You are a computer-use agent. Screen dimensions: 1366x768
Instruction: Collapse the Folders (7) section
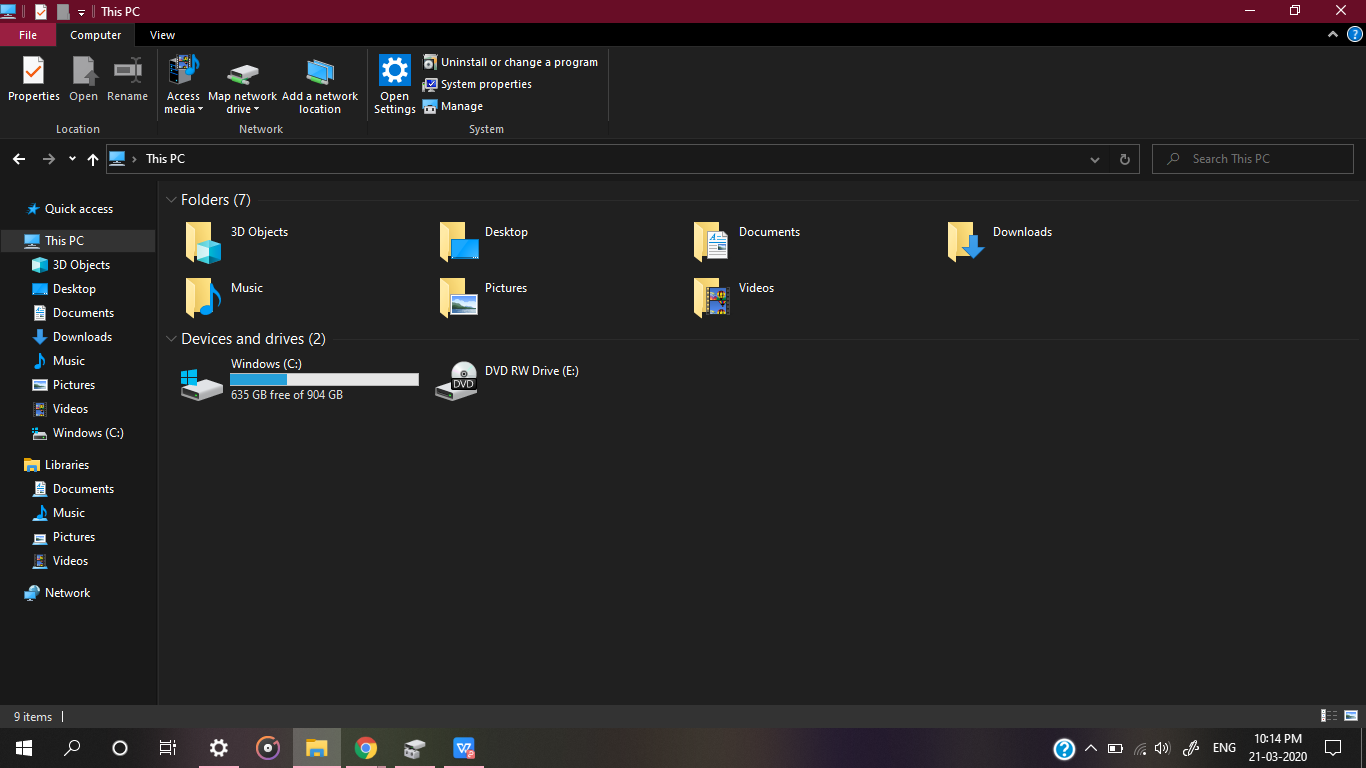[171, 200]
